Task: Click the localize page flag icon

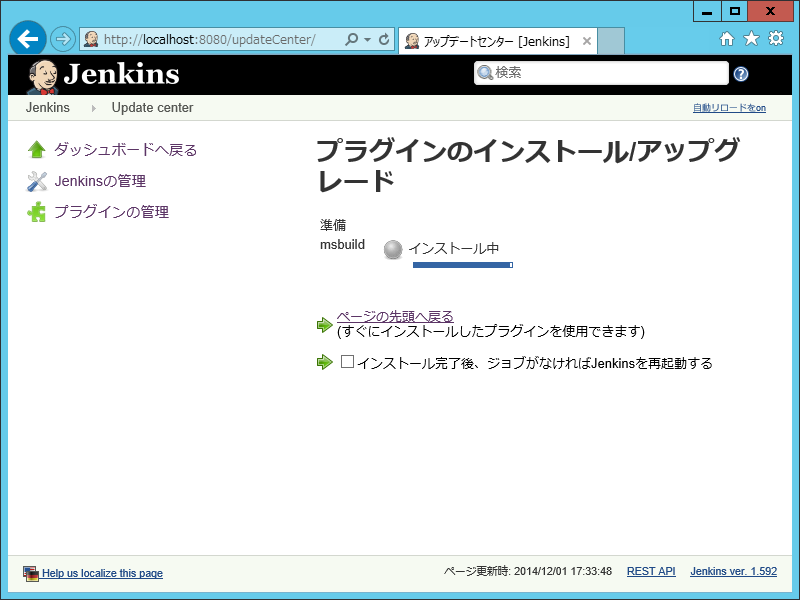Action: coord(31,573)
